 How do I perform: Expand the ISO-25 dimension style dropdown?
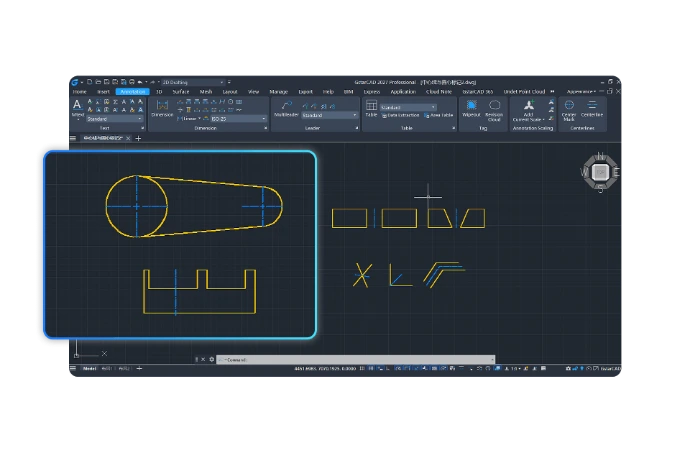point(238,119)
